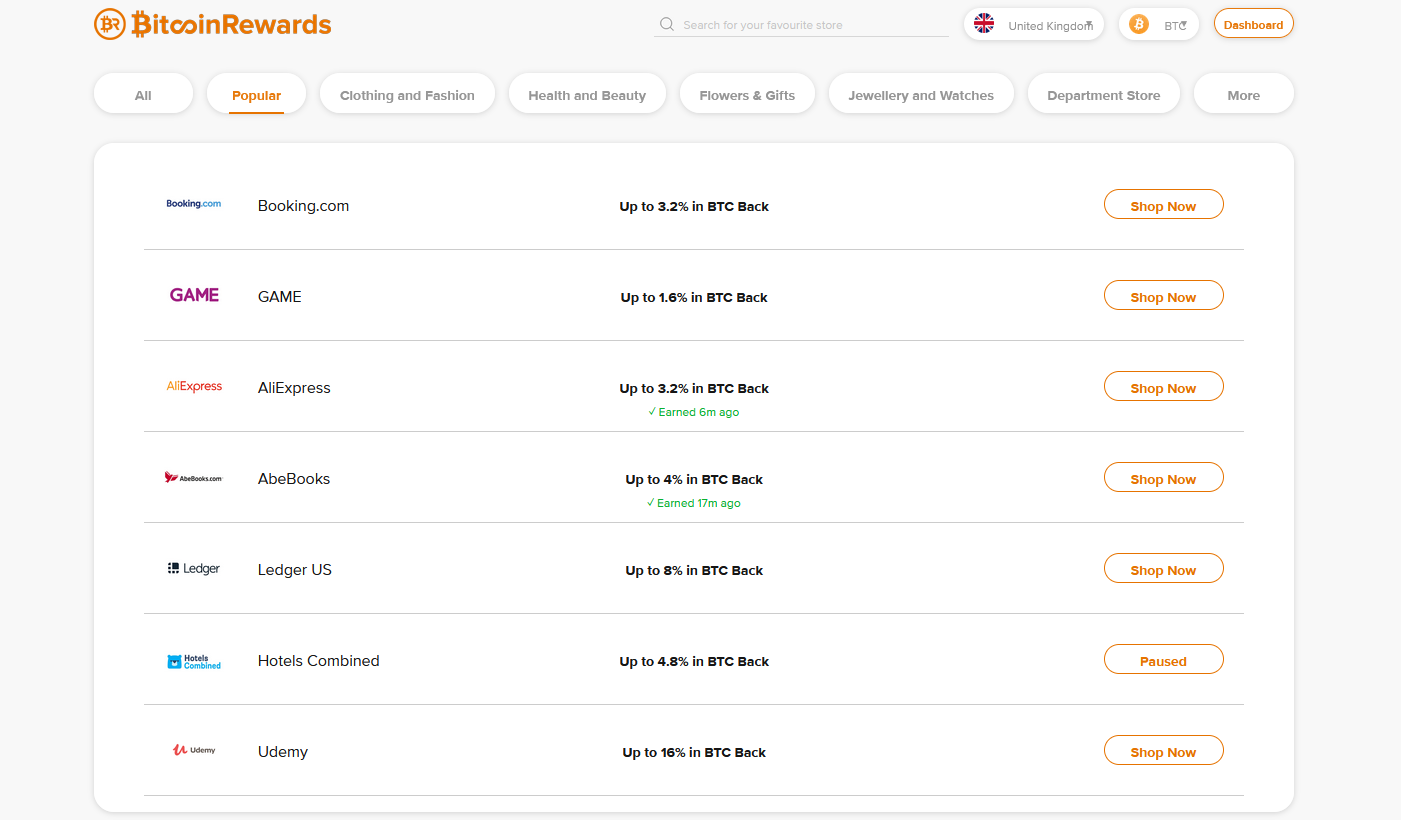Open the Booking.com store logo

pos(194,204)
